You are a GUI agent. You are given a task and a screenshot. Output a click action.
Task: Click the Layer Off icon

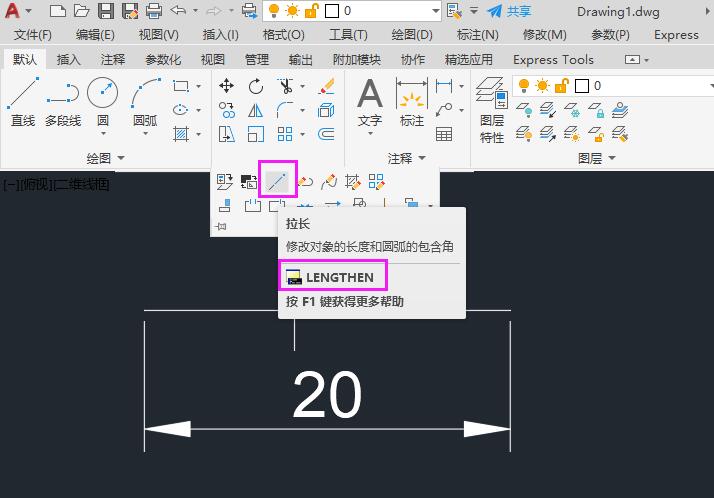click(524, 110)
